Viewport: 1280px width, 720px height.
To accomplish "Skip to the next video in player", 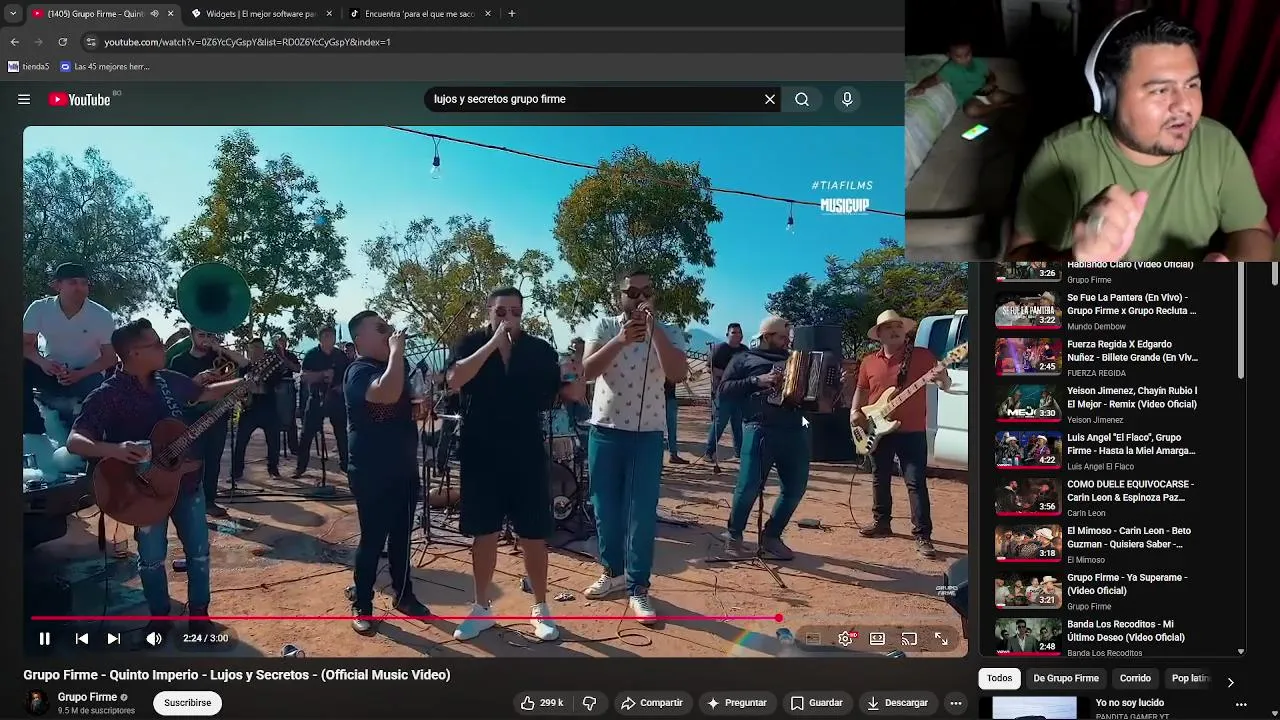I will (x=114, y=638).
